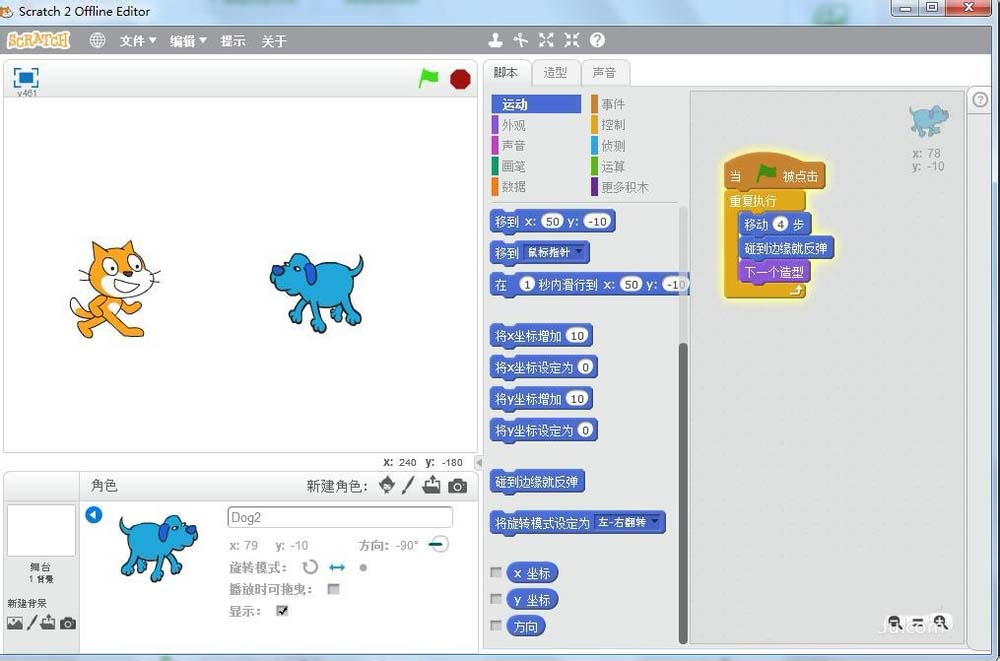Take new sprite from camera icon
Image resolution: width=1000 pixels, height=661 pixels.
[x=457, y=486]
